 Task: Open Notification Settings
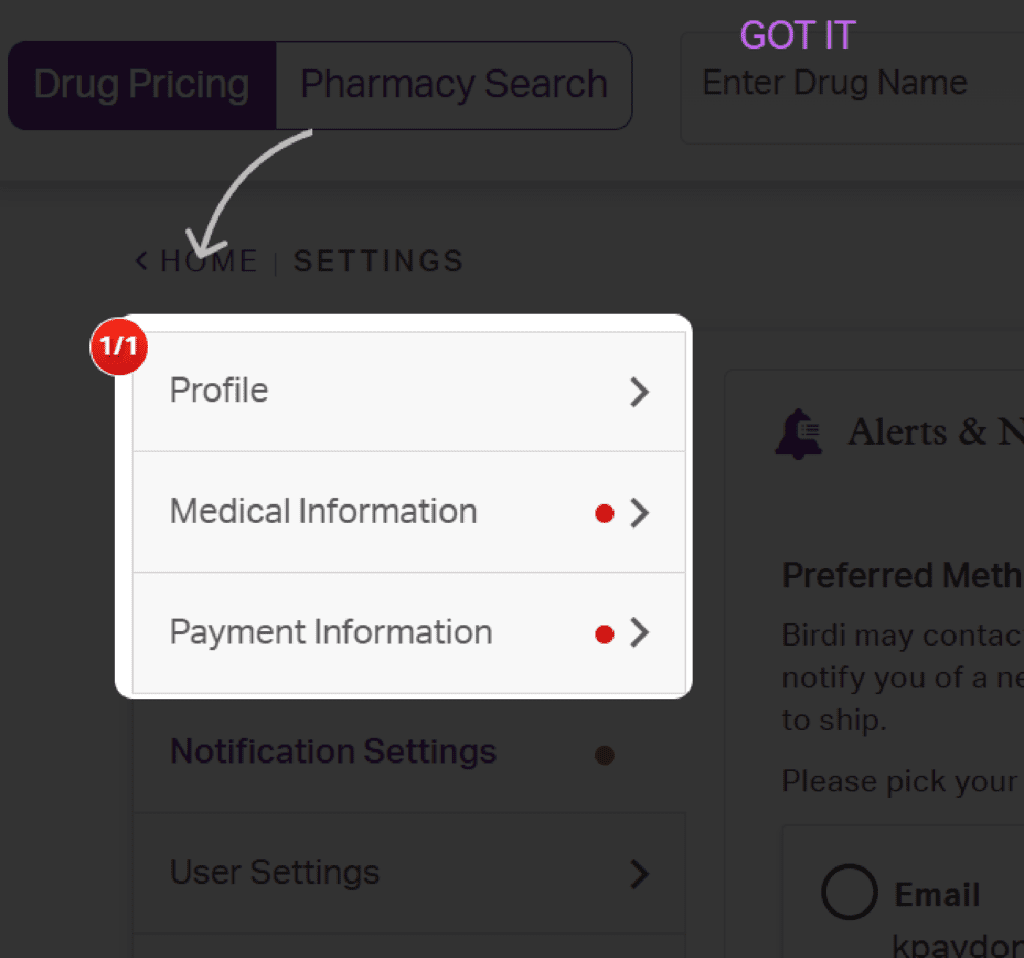333,752
